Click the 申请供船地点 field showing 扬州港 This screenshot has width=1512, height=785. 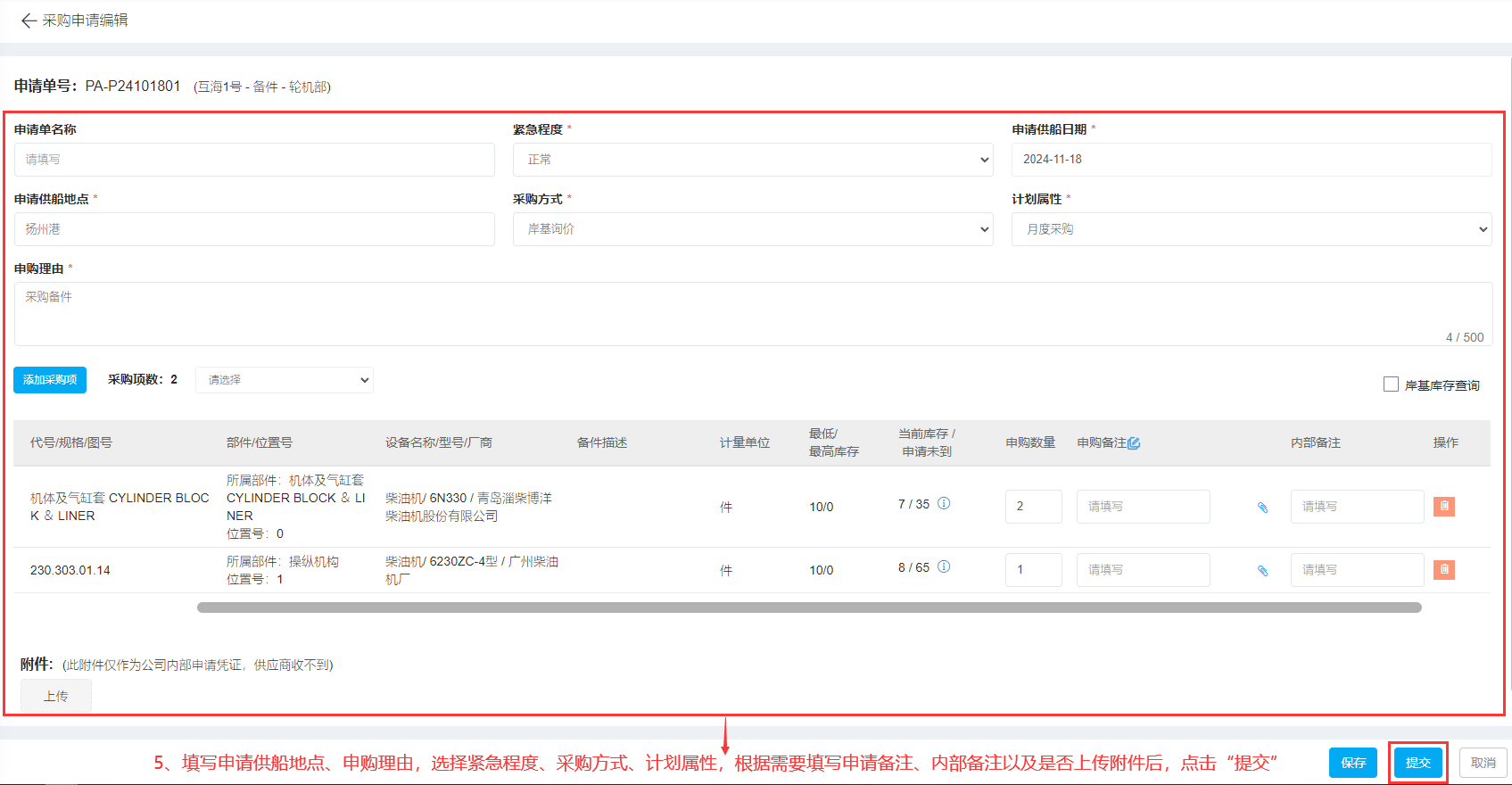point(254,229)
